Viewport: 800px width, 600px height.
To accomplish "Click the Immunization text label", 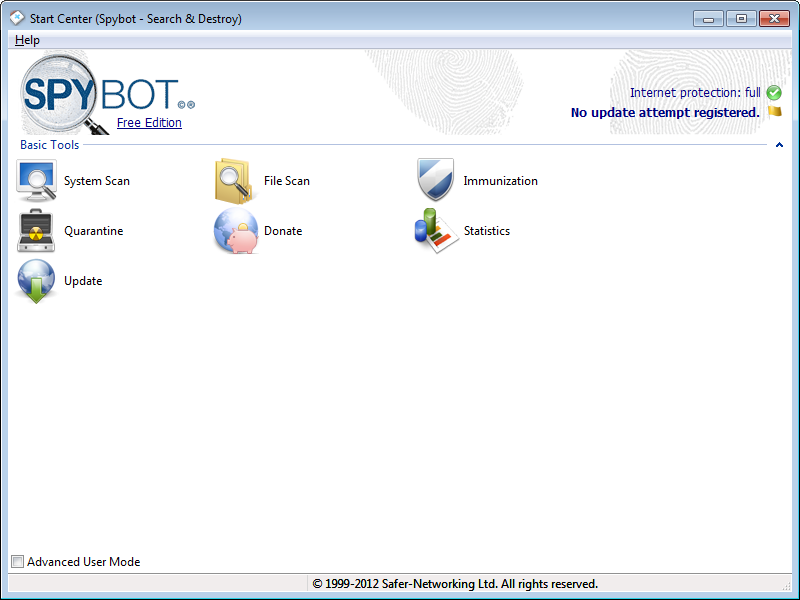I will click(x=500, y=181).
